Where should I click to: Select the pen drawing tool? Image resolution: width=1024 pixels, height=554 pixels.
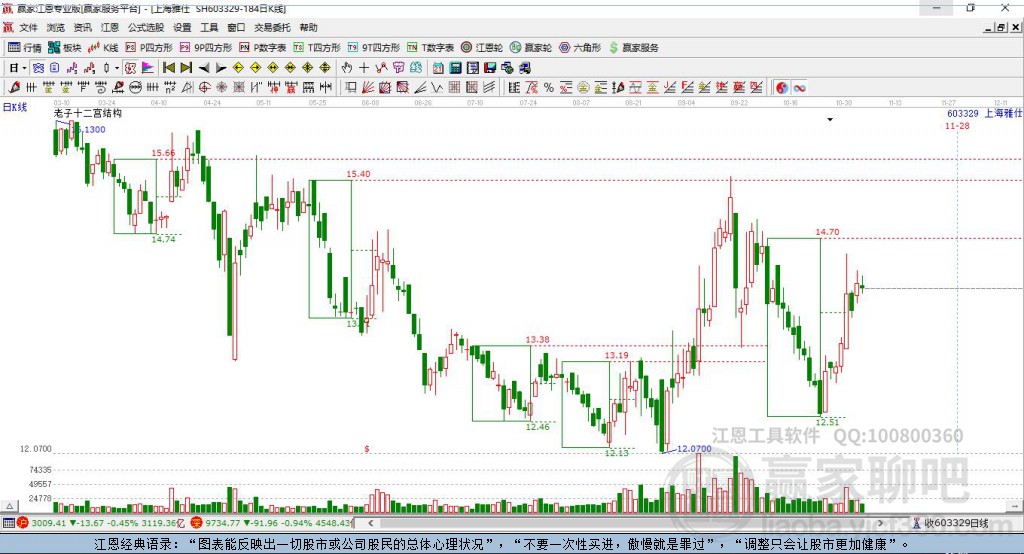point(14,87)
